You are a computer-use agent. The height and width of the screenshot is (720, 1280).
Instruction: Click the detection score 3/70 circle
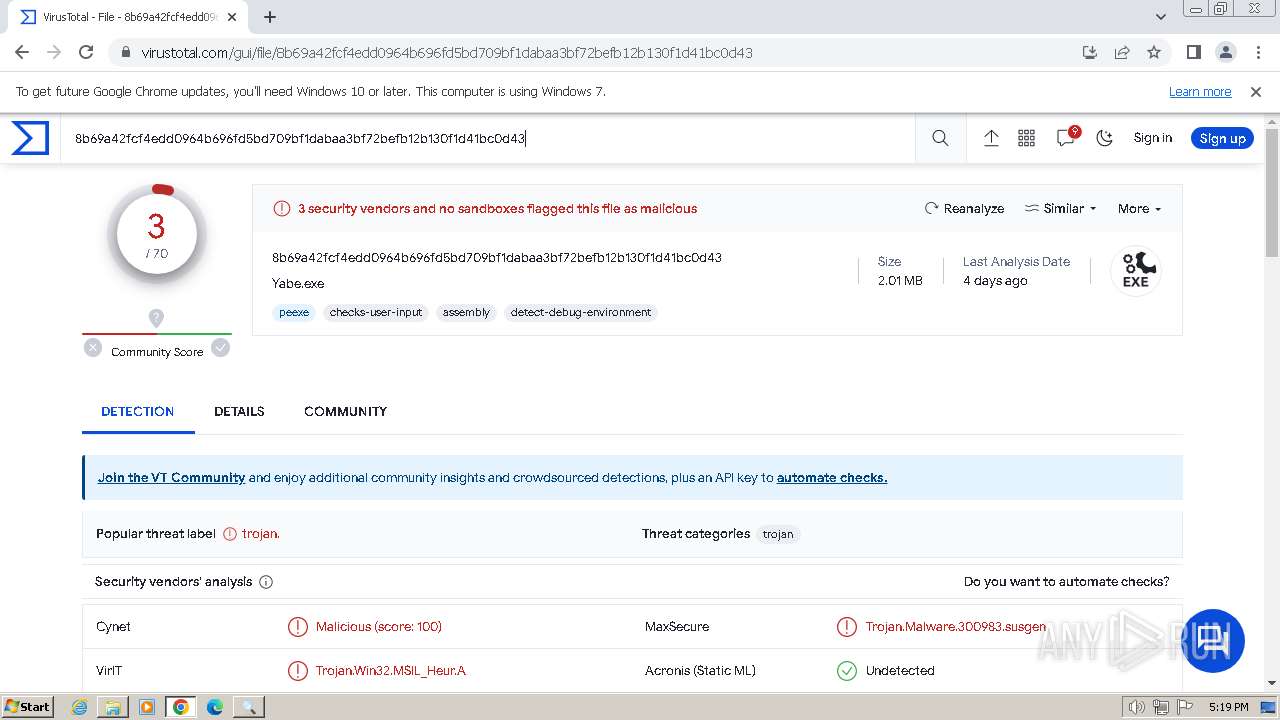coord(157,234)
